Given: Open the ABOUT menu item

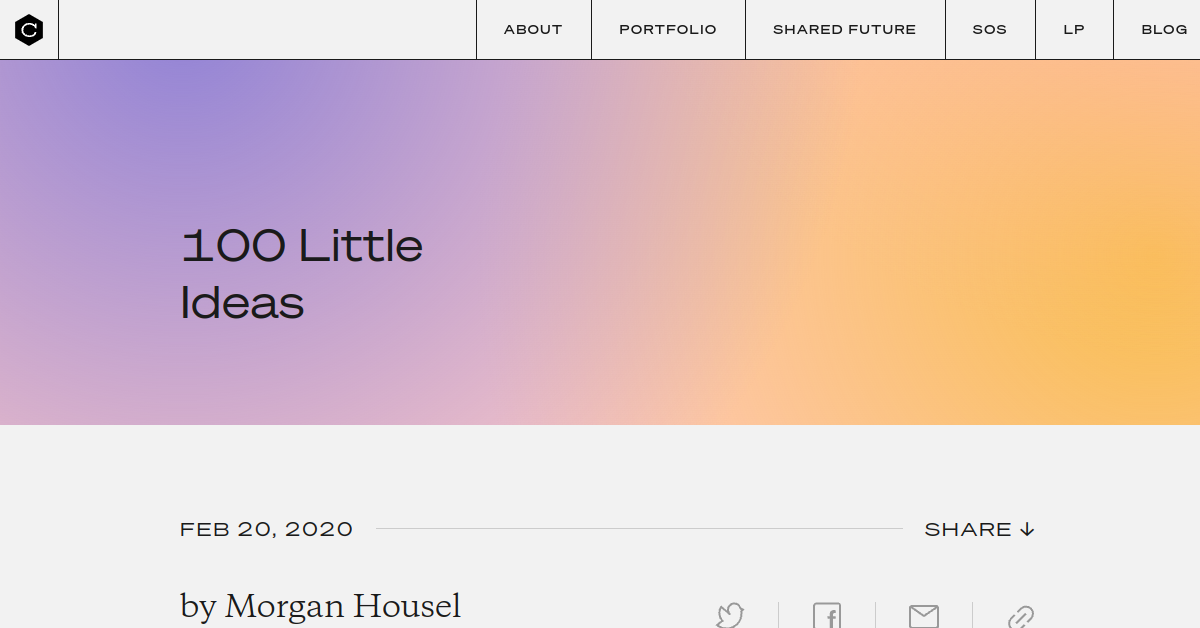Looking at the screenshot, I should pyautogui.click(x=533, y=30).
